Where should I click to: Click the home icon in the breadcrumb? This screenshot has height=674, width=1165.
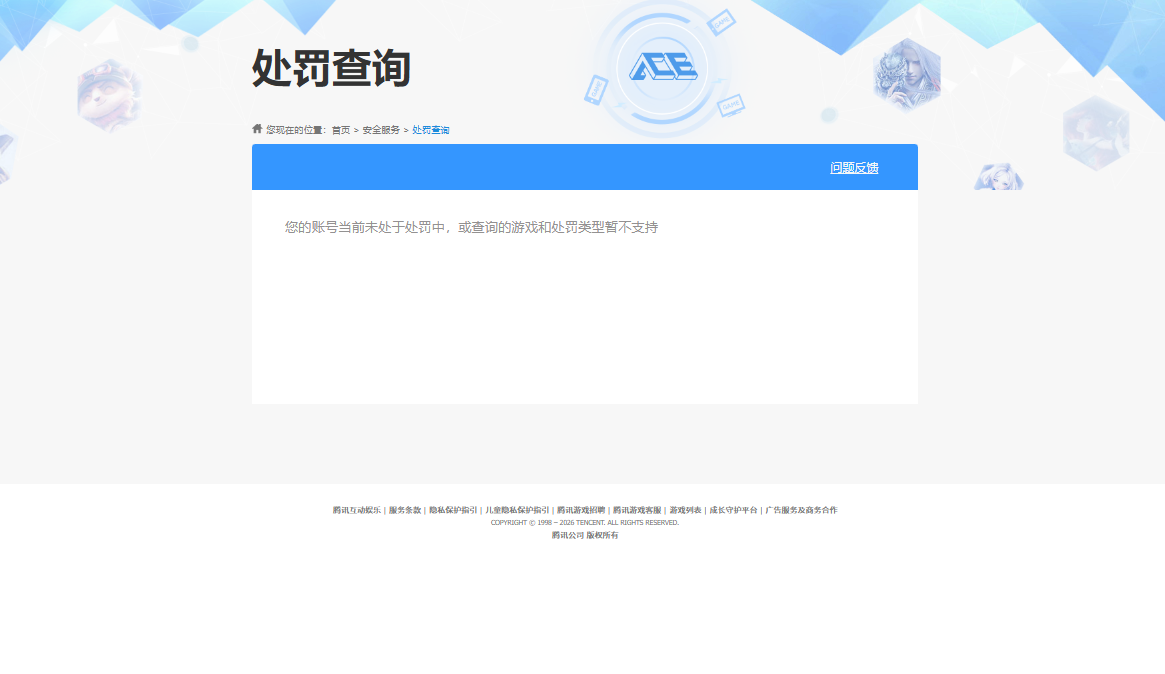click(256, 128)
